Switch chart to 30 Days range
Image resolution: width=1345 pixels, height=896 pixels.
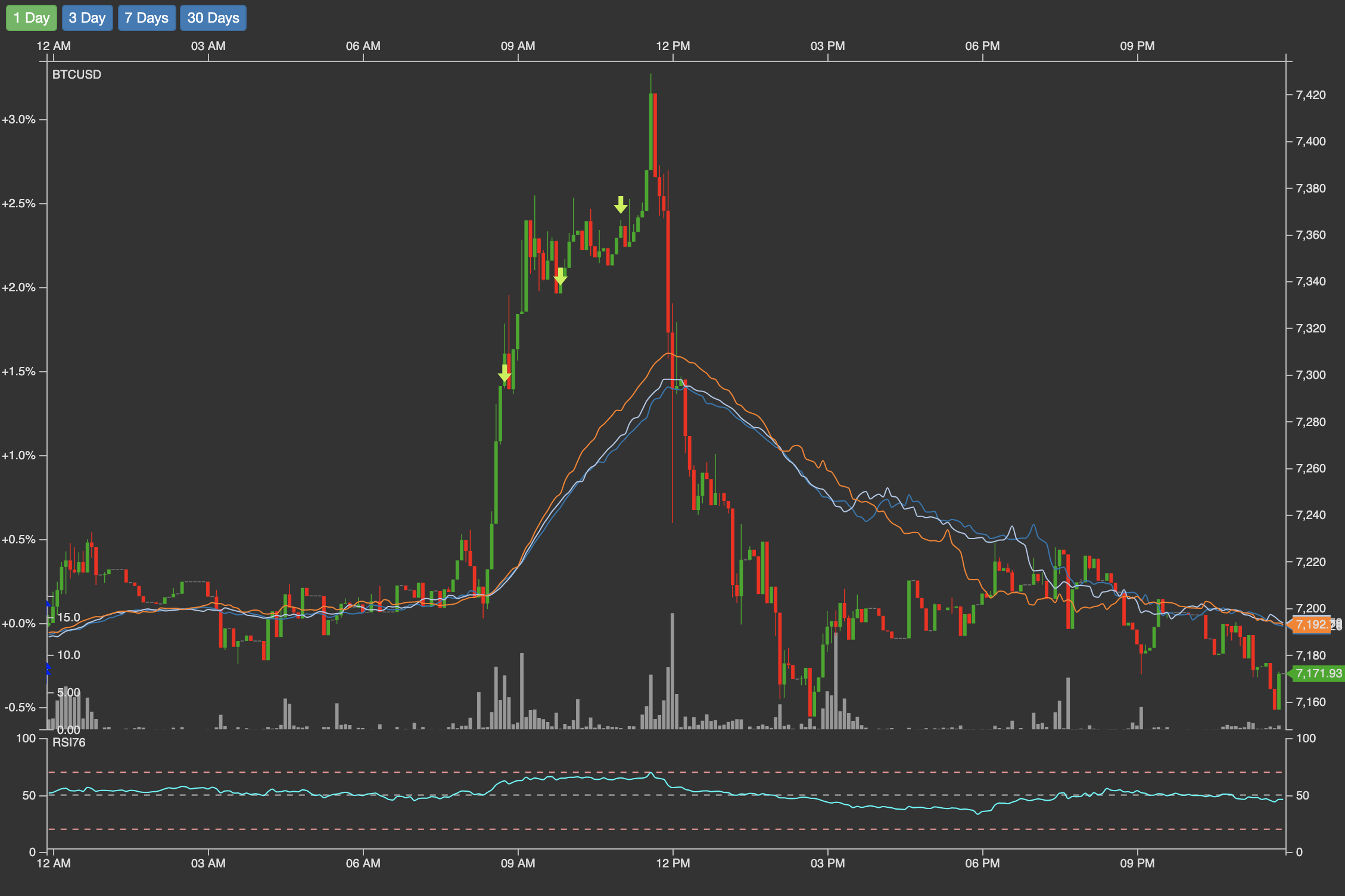213,18
